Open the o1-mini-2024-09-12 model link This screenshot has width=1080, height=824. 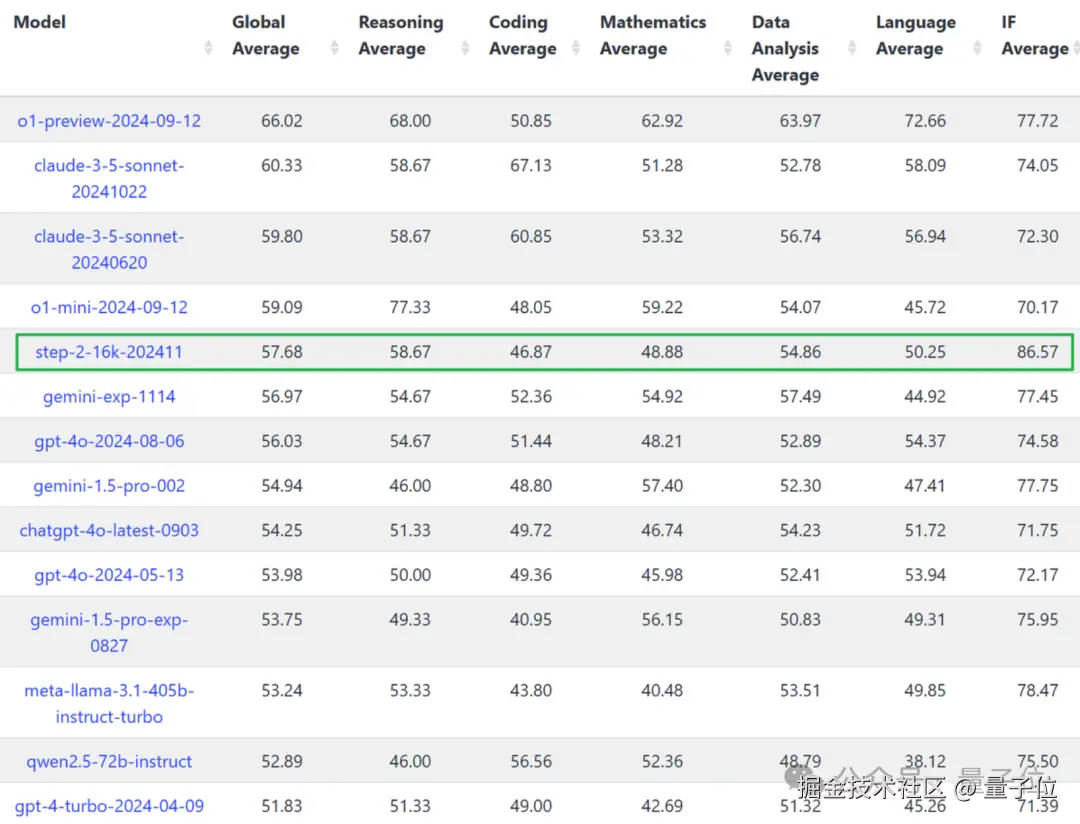[109, 307]
